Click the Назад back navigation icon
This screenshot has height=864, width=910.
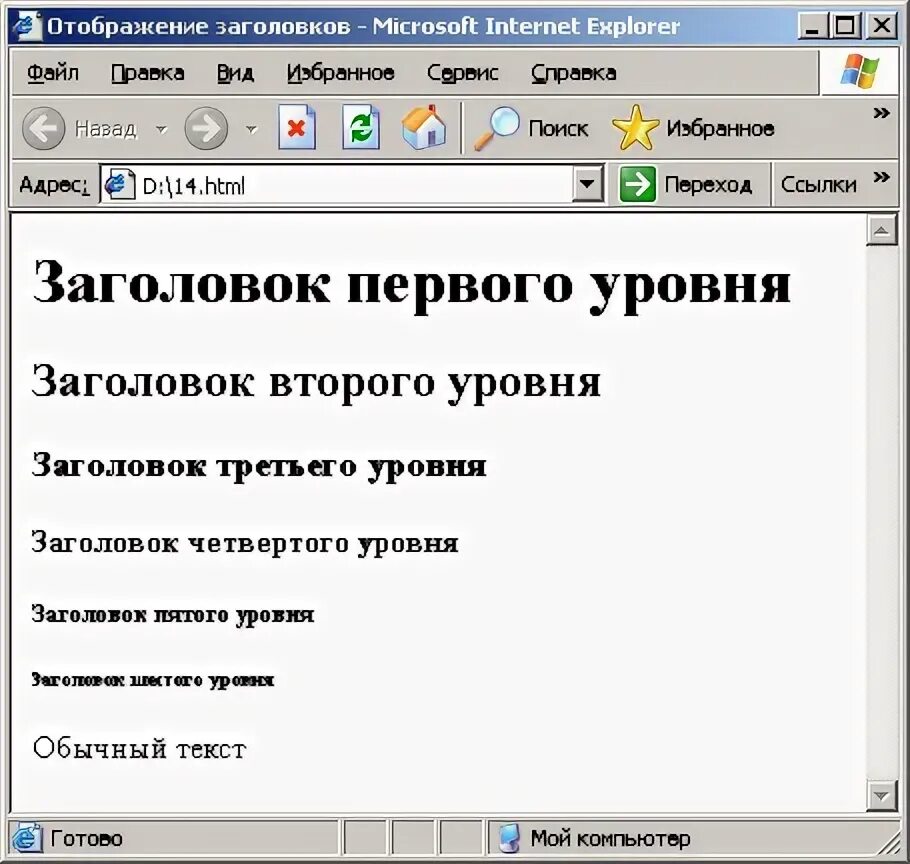42,128
